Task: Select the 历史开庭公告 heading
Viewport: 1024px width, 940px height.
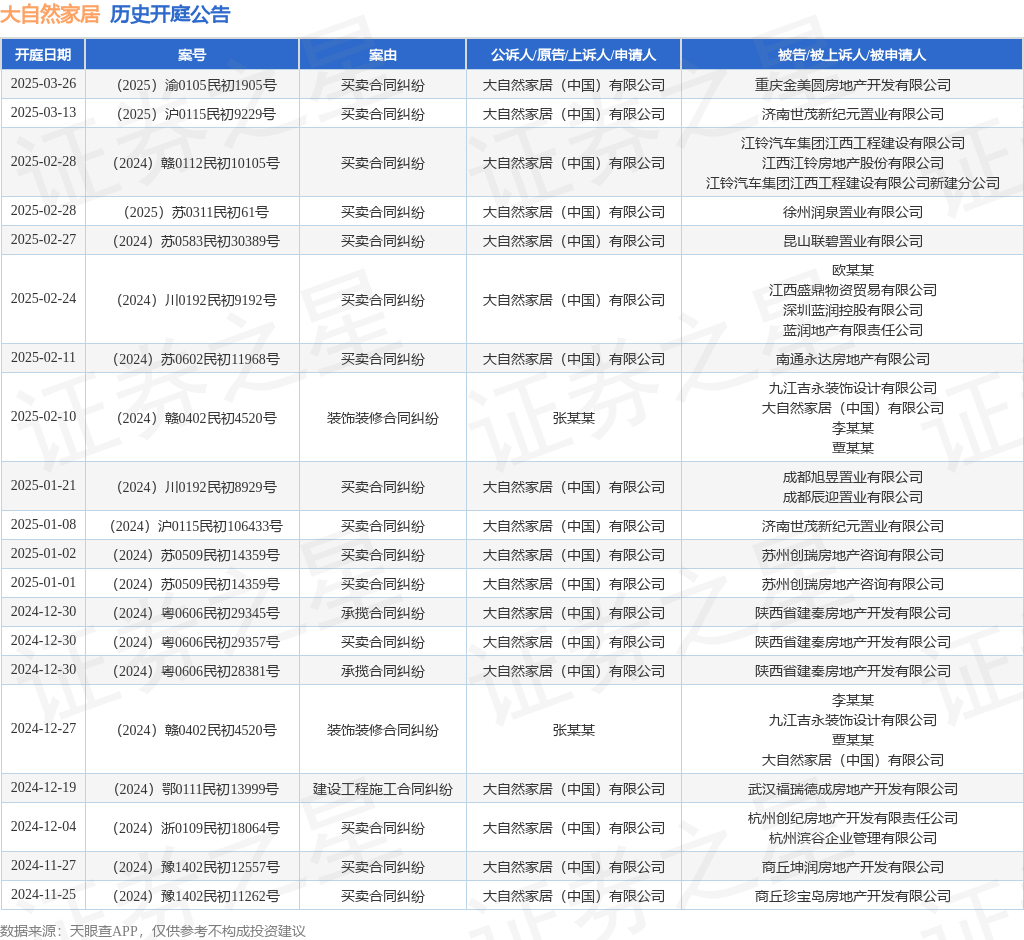Action: point(170,14)
